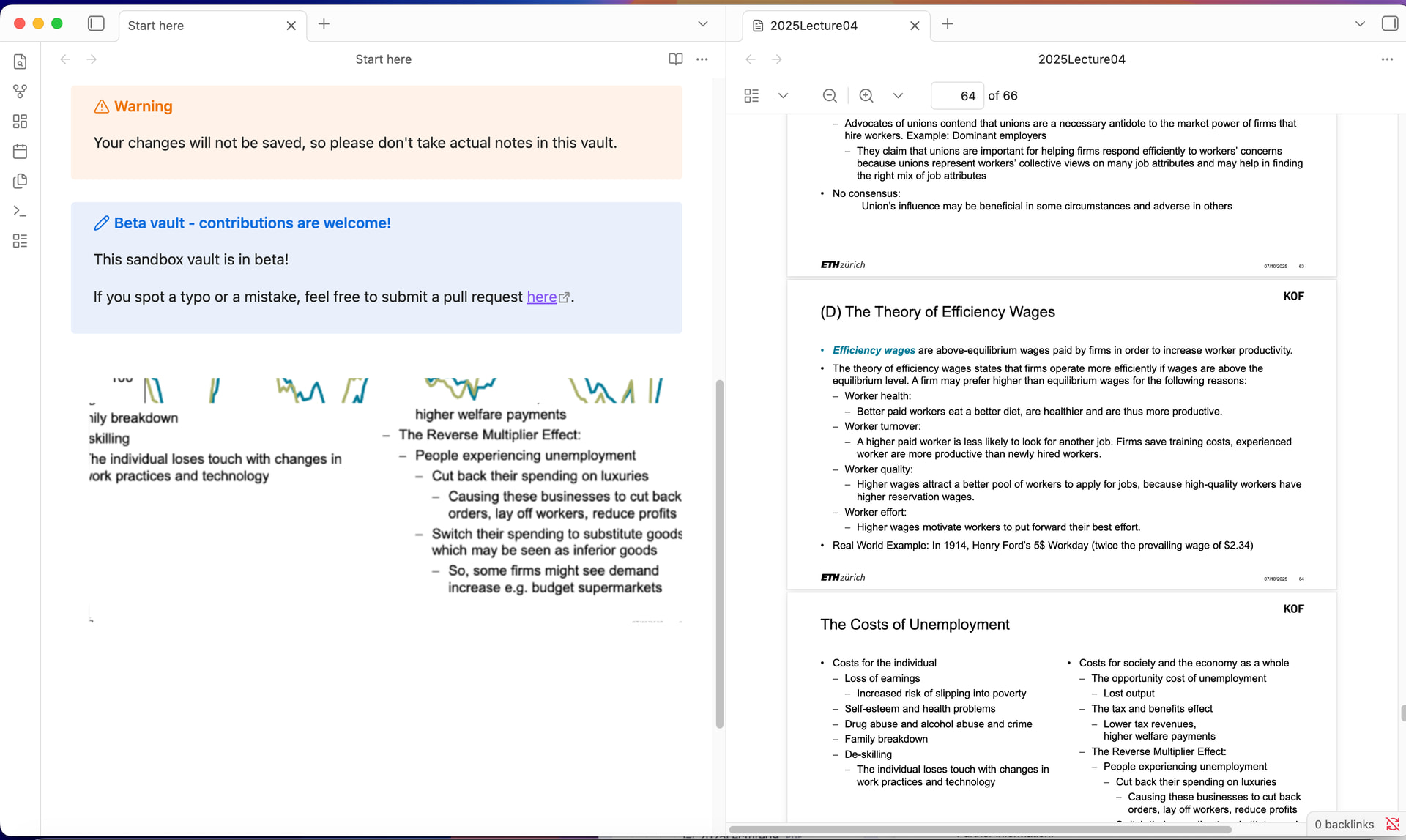
Task: Follow the 'here' pull request link
Action: pyautogui.click(x=542, y=297)
